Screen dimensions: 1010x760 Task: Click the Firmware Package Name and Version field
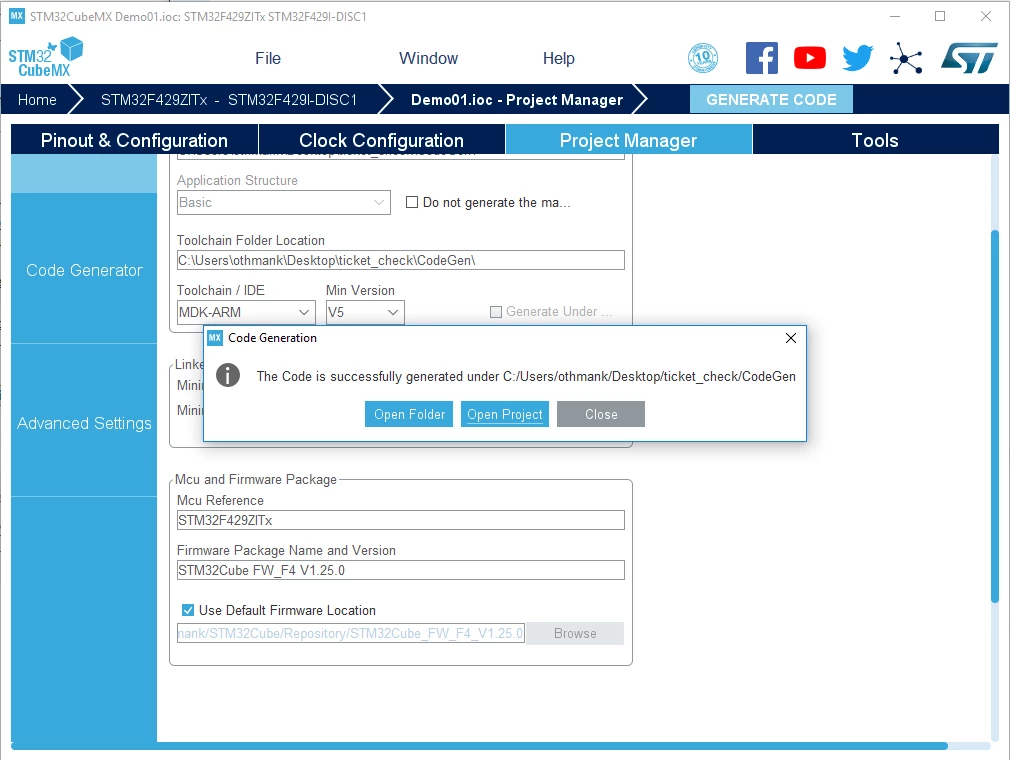(x=401, y=570)
